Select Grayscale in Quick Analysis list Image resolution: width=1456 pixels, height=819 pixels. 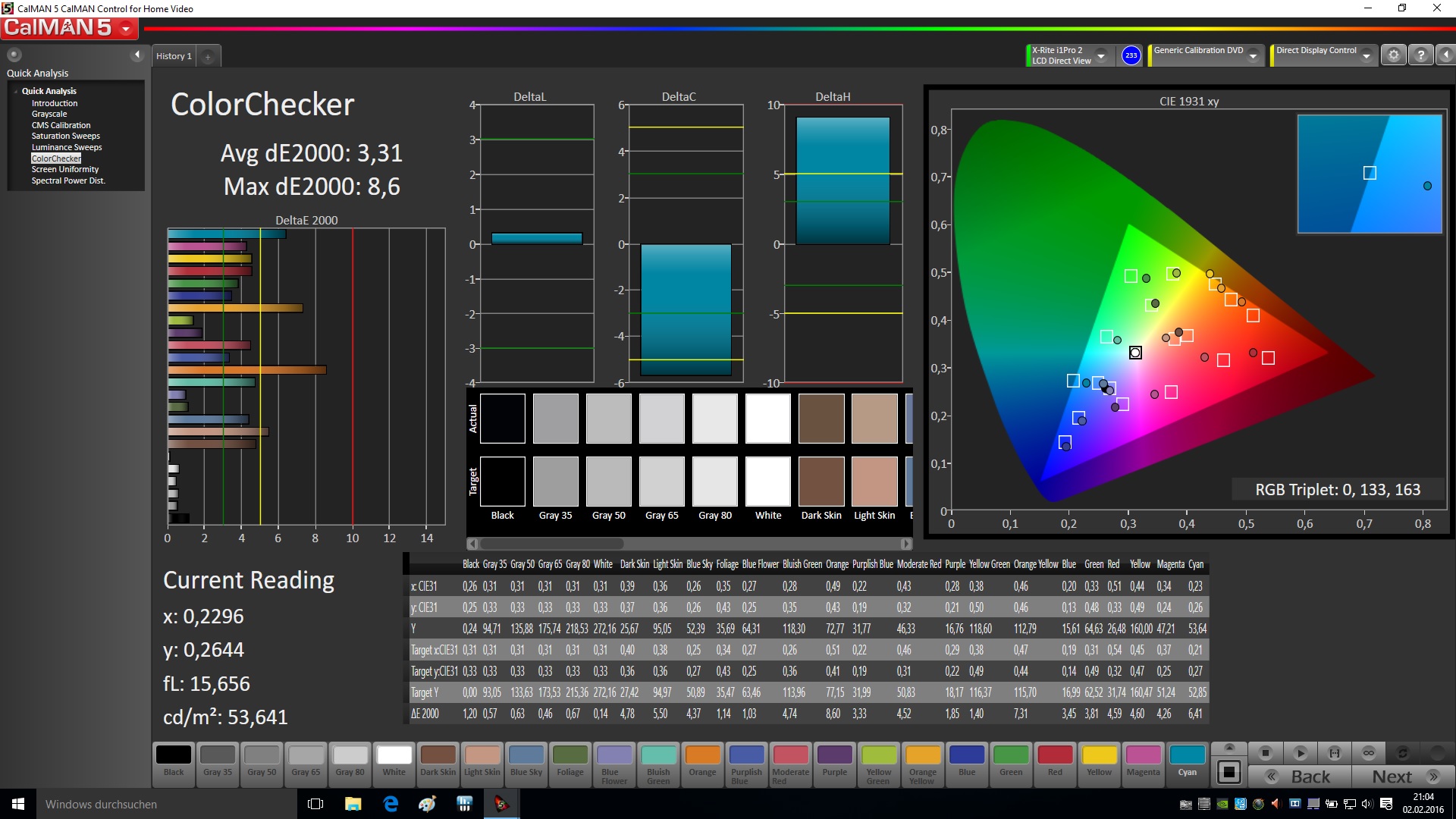49,114
